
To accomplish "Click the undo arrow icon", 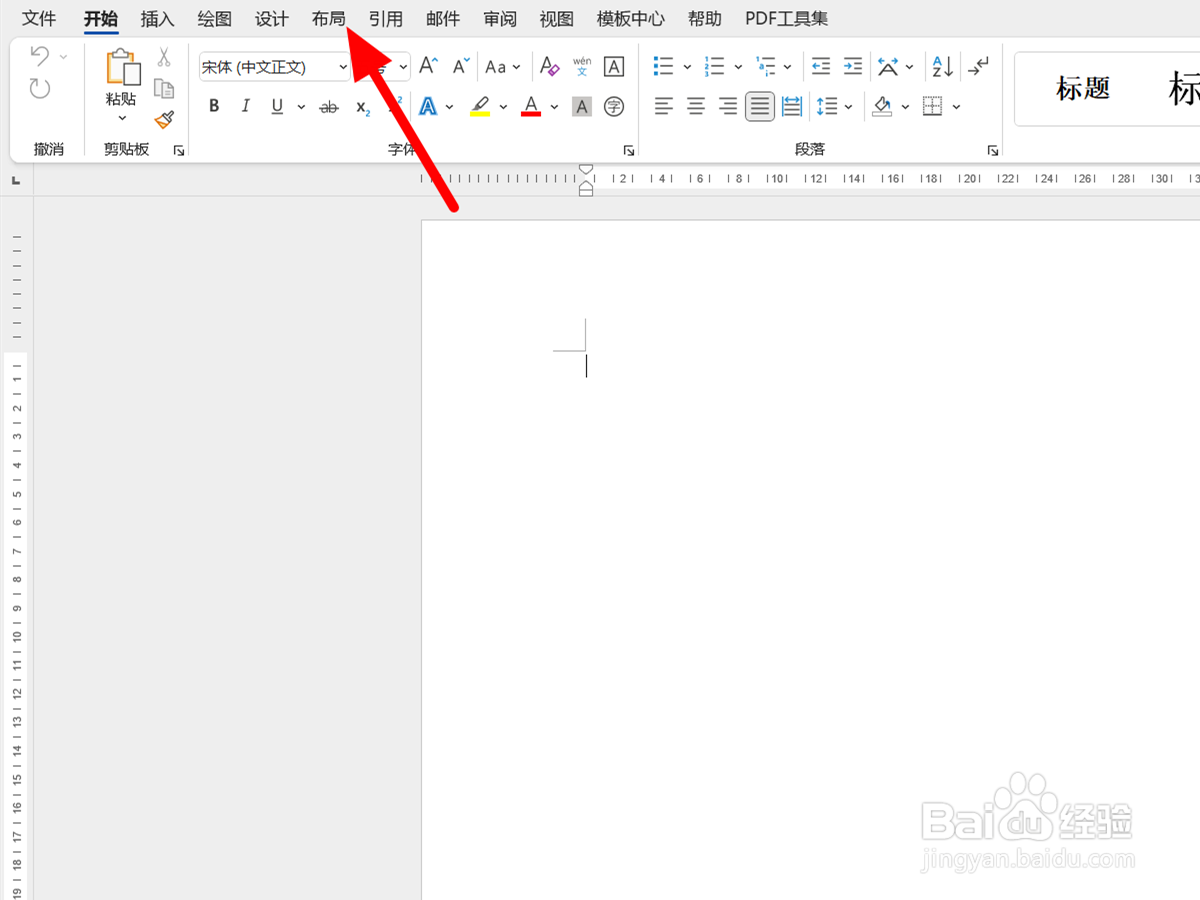I will [40, 56].
